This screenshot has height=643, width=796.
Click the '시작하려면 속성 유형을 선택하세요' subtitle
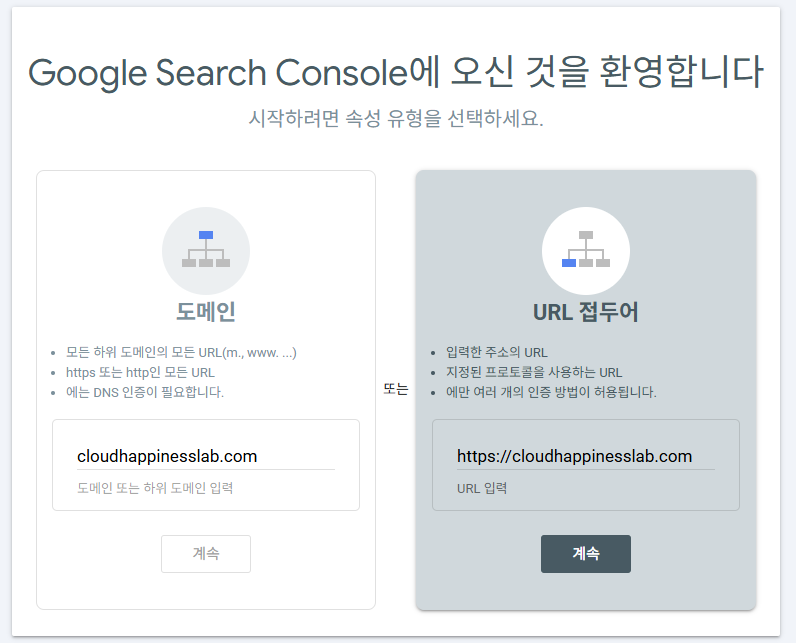click(396, 118)
